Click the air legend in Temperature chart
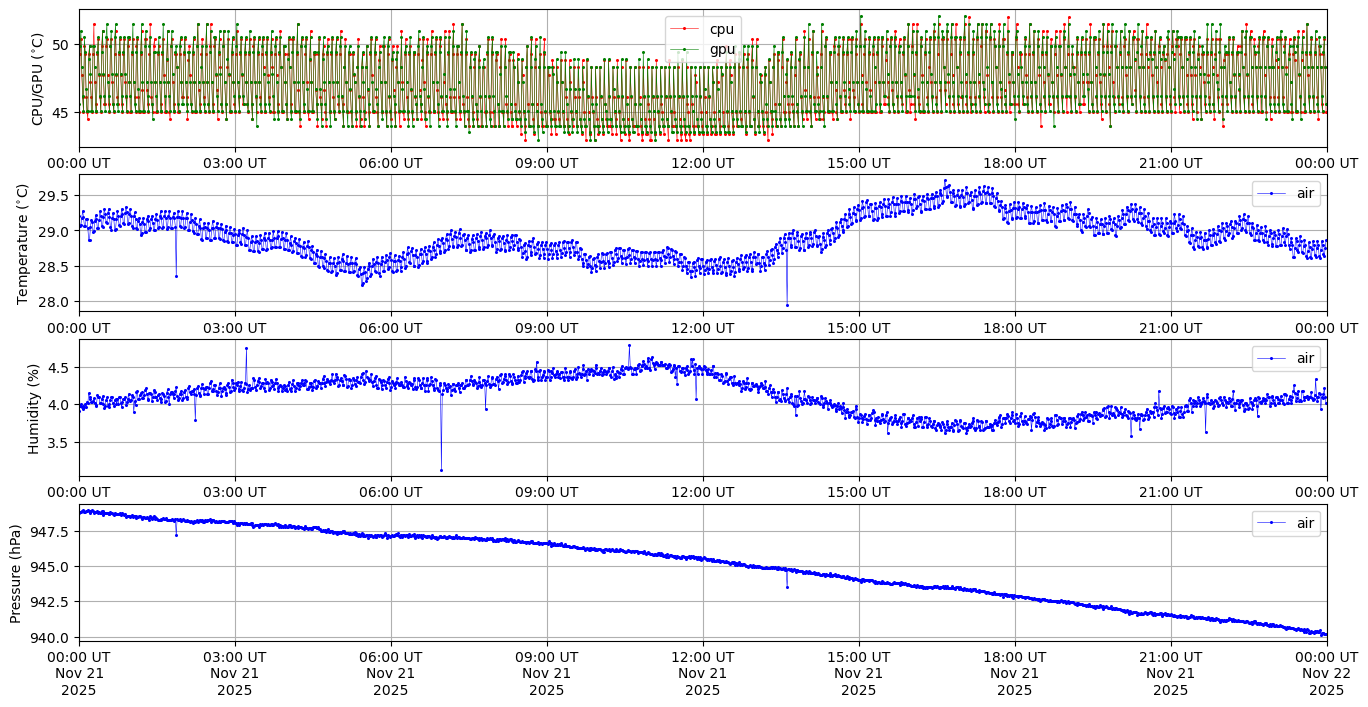Viewport: 1368px width, 707px height. click(1286, 193)
